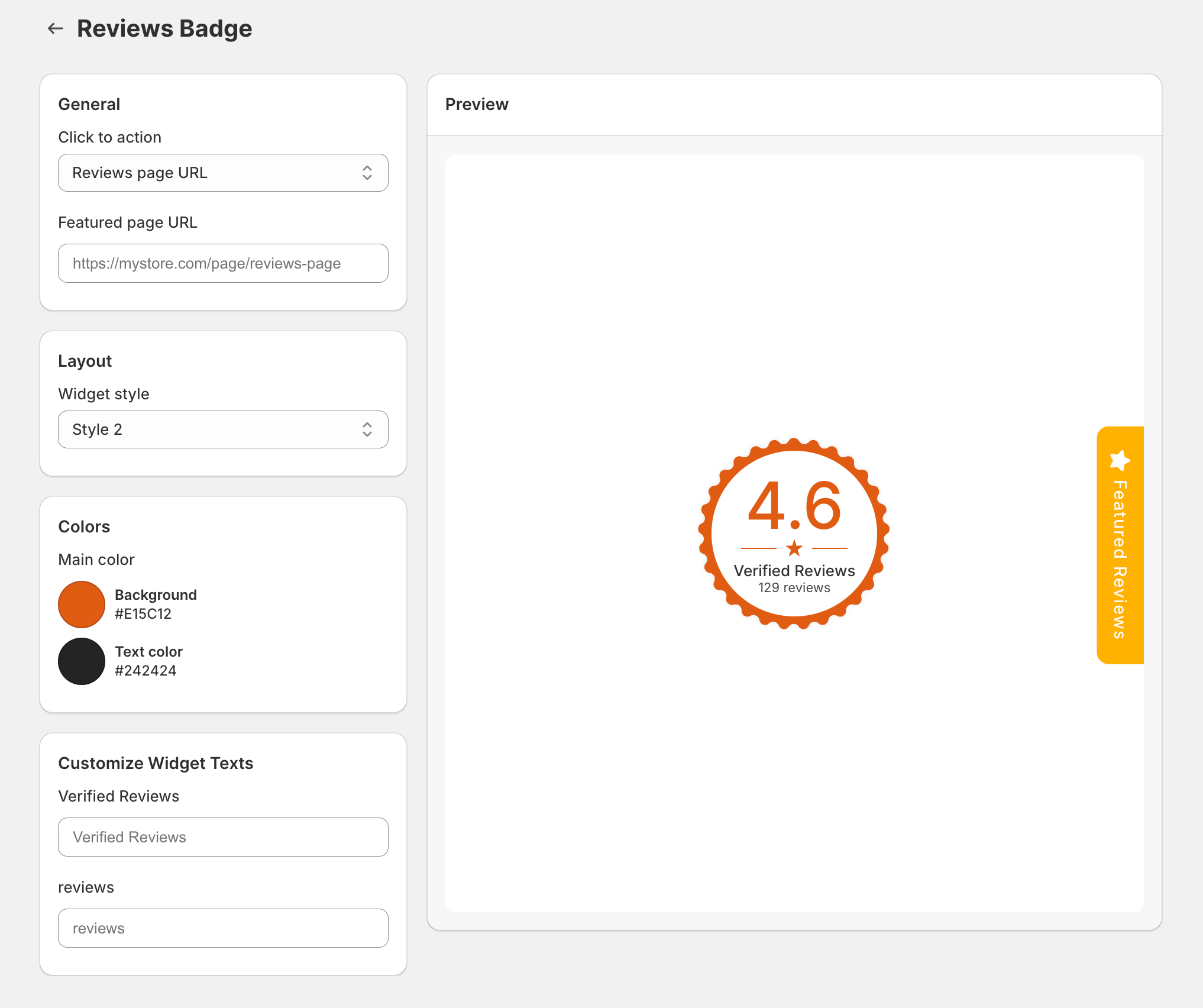Click the orange Background color swatch
Viewport: 1203px width, 1008px height.
tap(82, 604)
